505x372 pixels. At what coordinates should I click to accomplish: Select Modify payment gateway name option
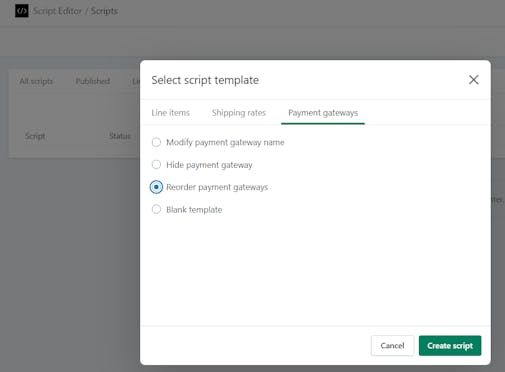point(156,142)
